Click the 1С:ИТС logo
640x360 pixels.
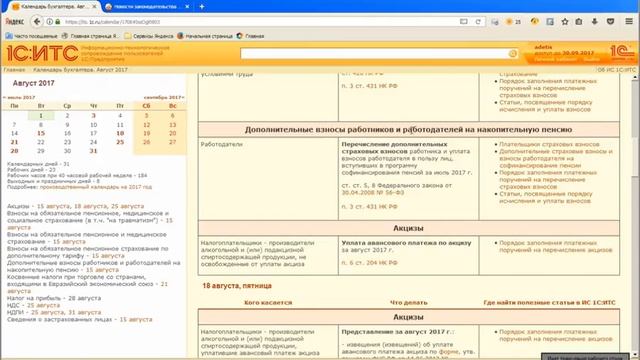[42, 53]
